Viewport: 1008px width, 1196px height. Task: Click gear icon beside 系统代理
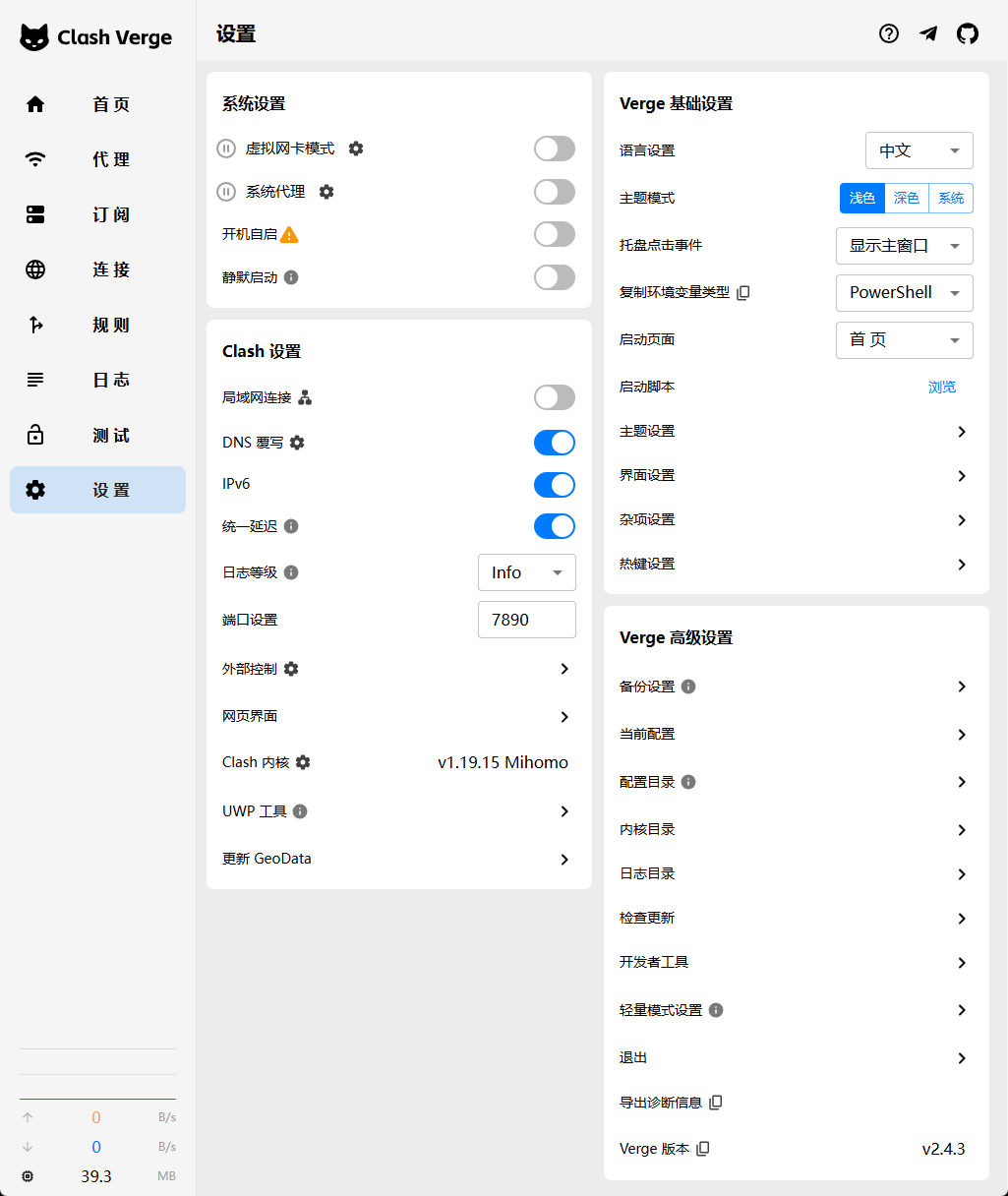click(x=326, y=192)
